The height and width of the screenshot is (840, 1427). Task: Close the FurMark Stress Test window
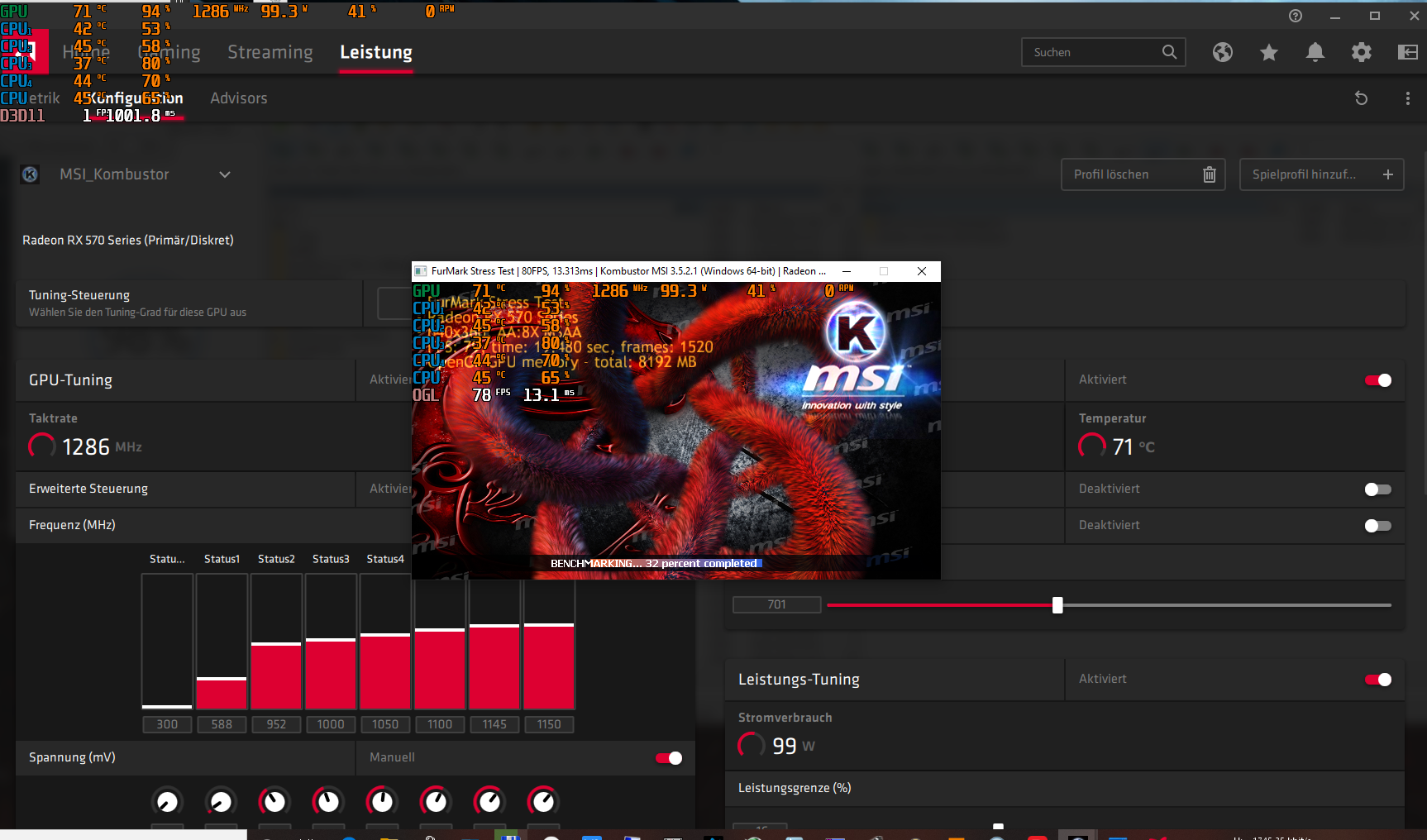coord(922,271)
